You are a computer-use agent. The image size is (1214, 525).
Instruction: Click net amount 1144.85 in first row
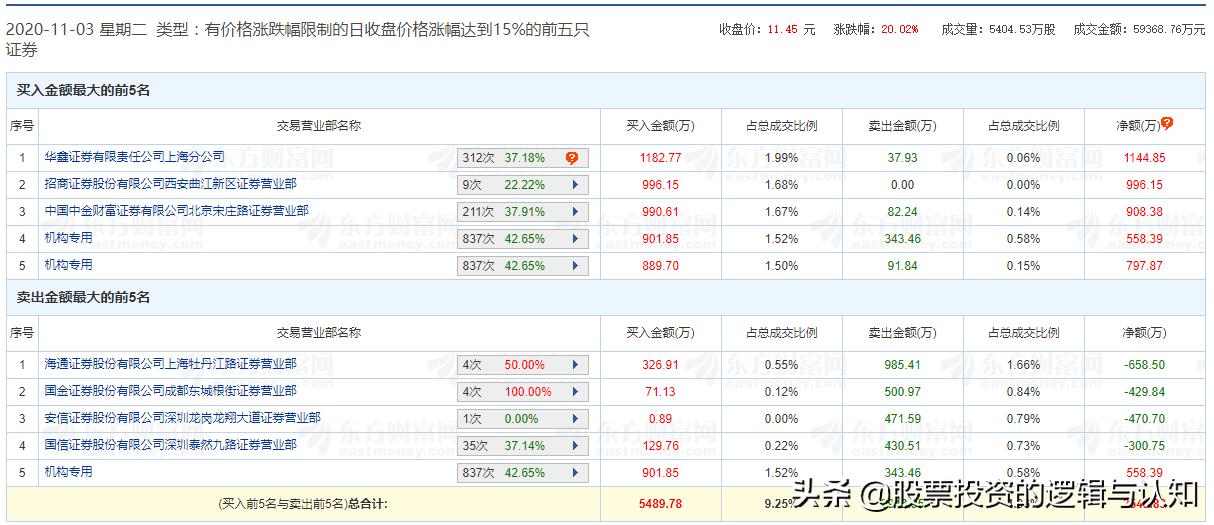pyautogui.click(x=1144, y=158)
